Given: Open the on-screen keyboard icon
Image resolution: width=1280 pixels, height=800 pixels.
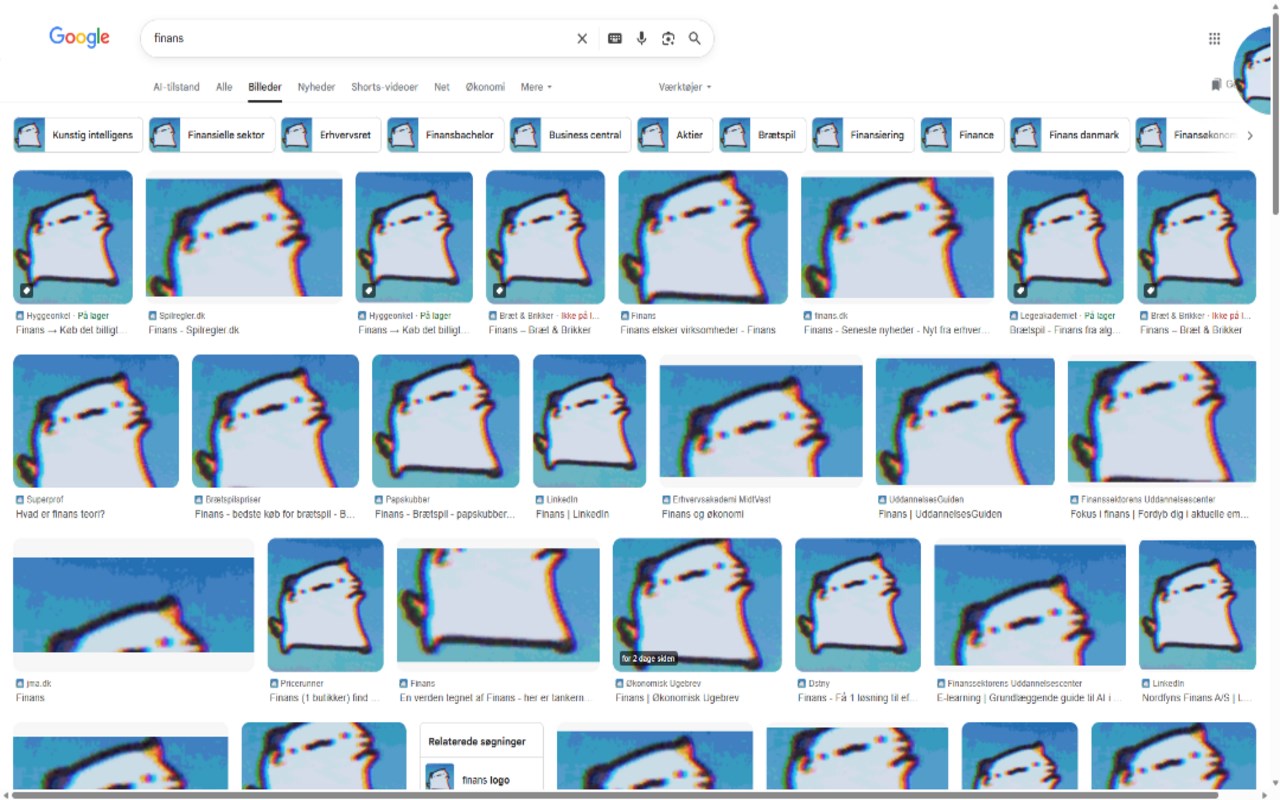Looking at the screenshot, I should pos(615,38).
